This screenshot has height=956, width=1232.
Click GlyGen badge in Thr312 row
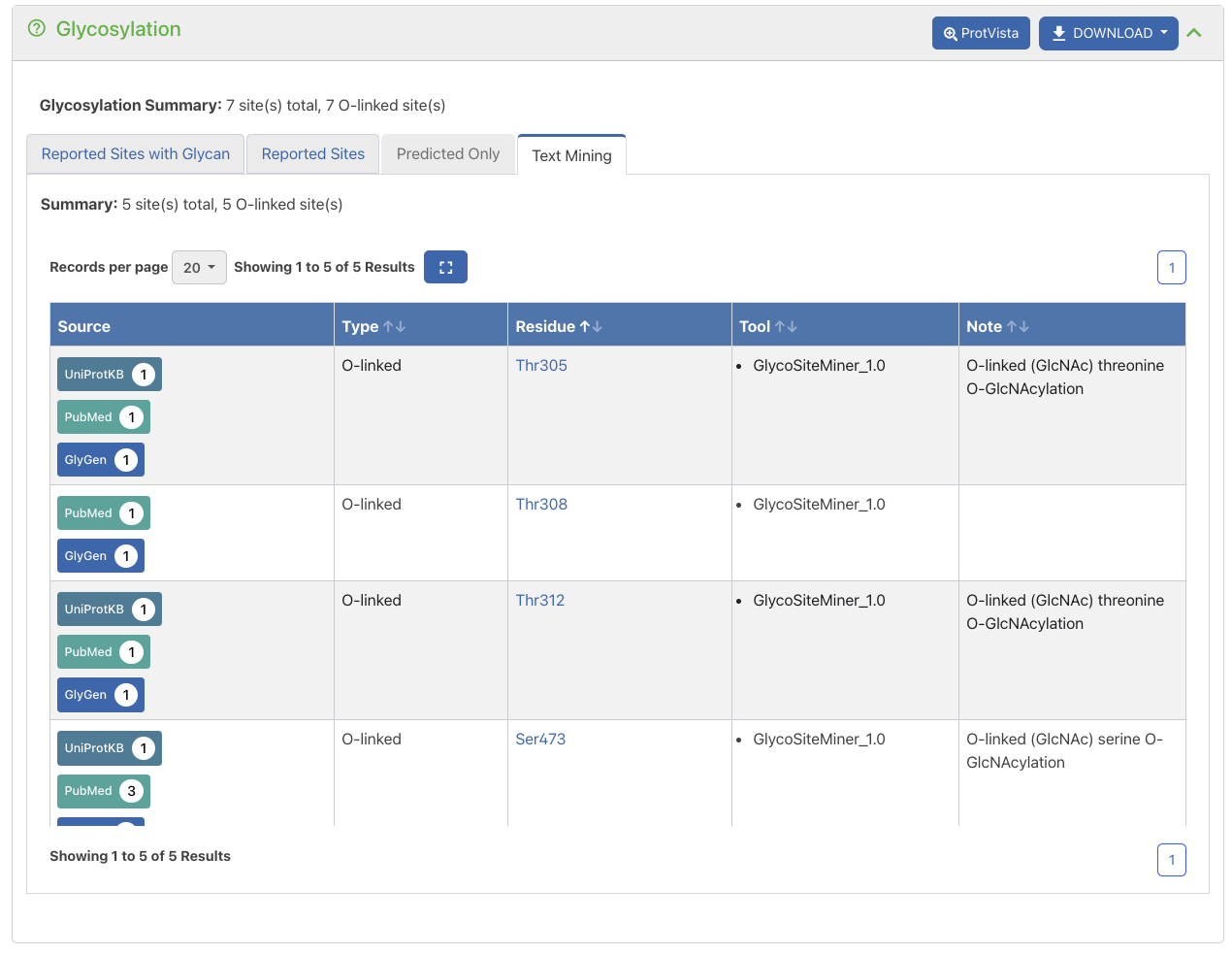coord(100,695)
